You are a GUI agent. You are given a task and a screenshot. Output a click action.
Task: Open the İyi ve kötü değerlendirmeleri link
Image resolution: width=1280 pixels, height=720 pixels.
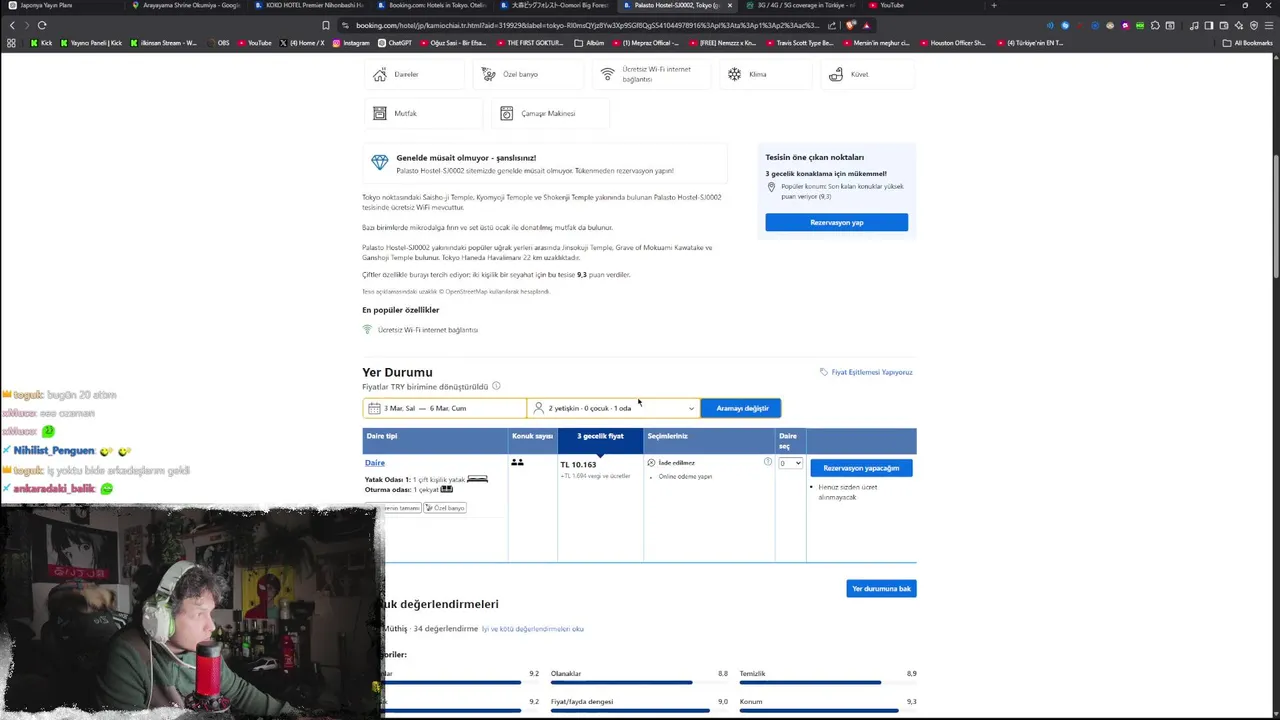532,629
